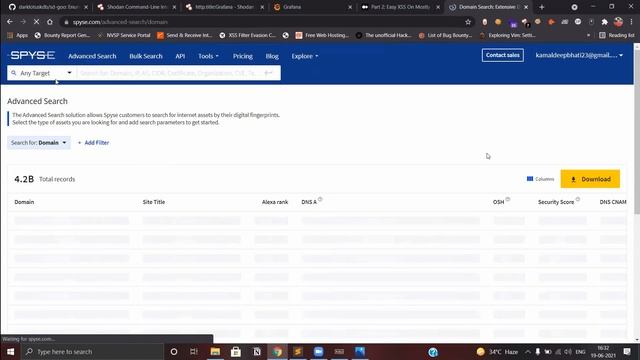Viewport: 640px width, 360px height.
Task: Click the enter arrow icon in search bar
Action: pos(269,73)
